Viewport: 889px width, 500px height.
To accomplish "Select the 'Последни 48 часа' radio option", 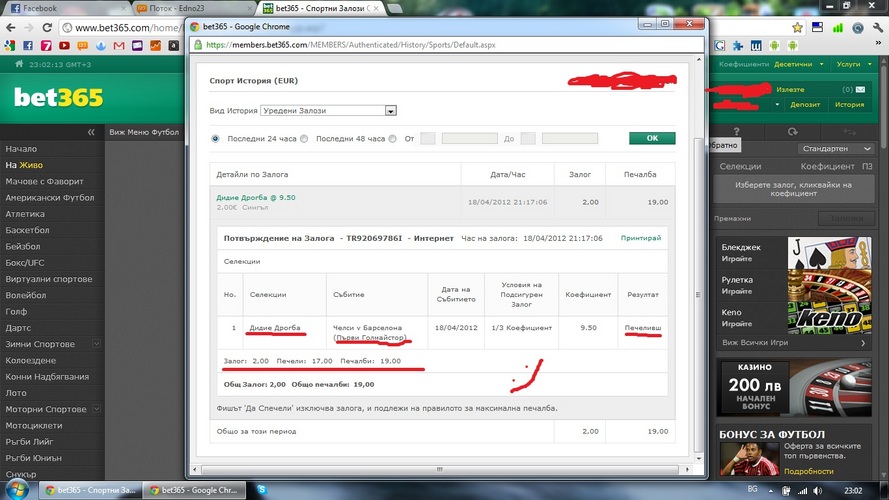I will point(304,138).
